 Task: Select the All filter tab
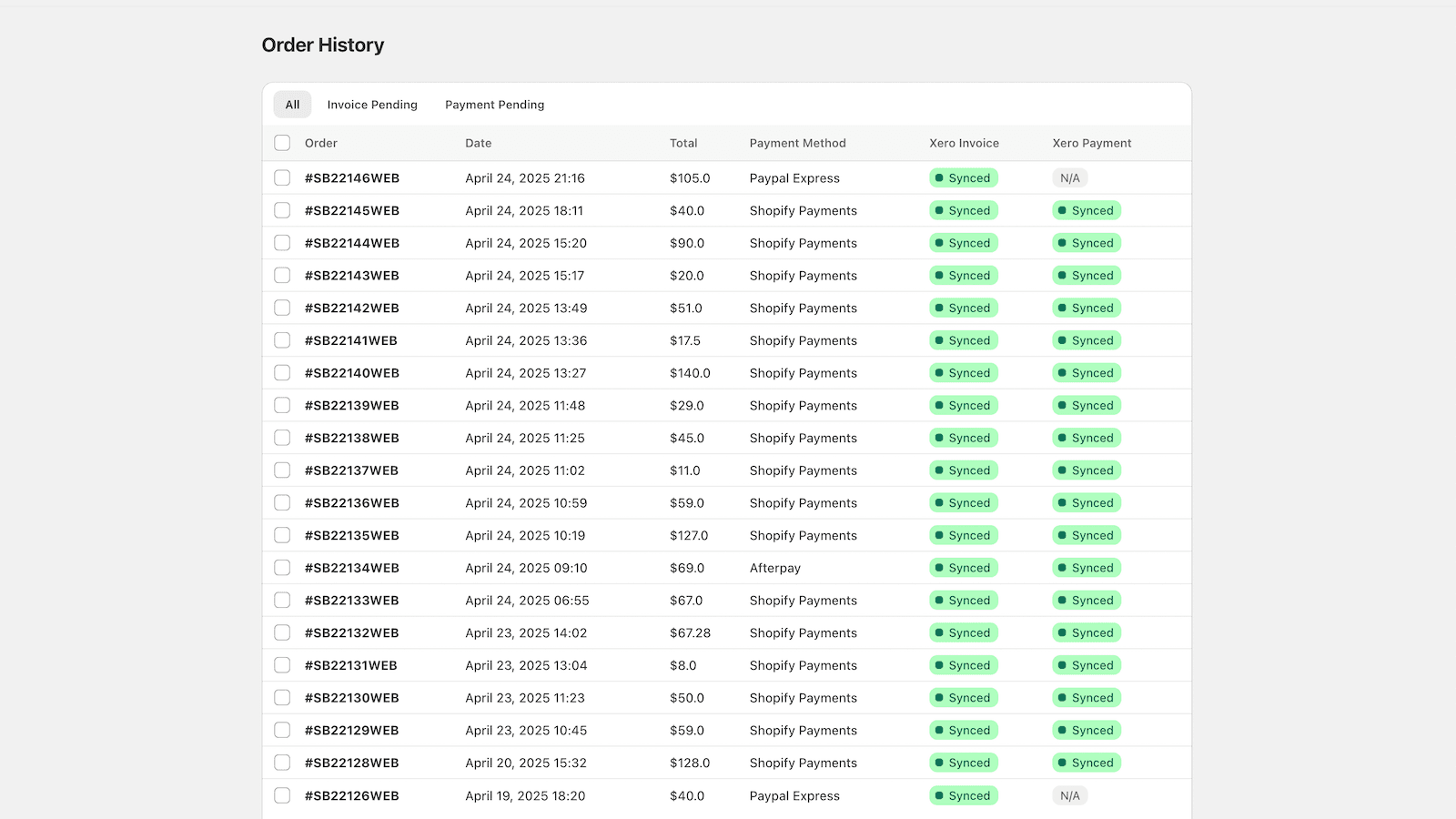click(x=291, y=104)
